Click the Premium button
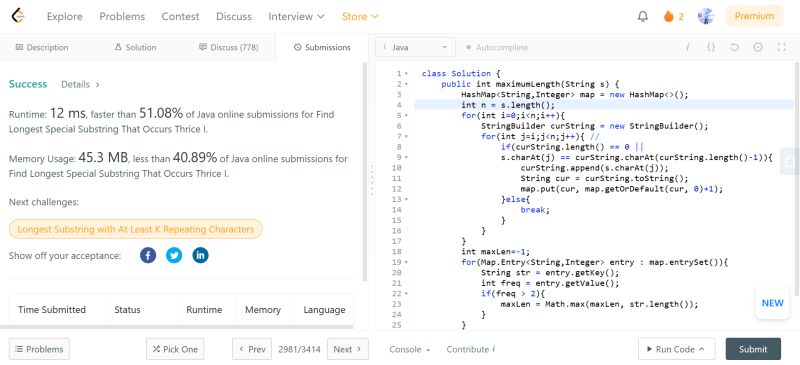The width and height of the screenshot is (800, 365). (x=755, y=16)
